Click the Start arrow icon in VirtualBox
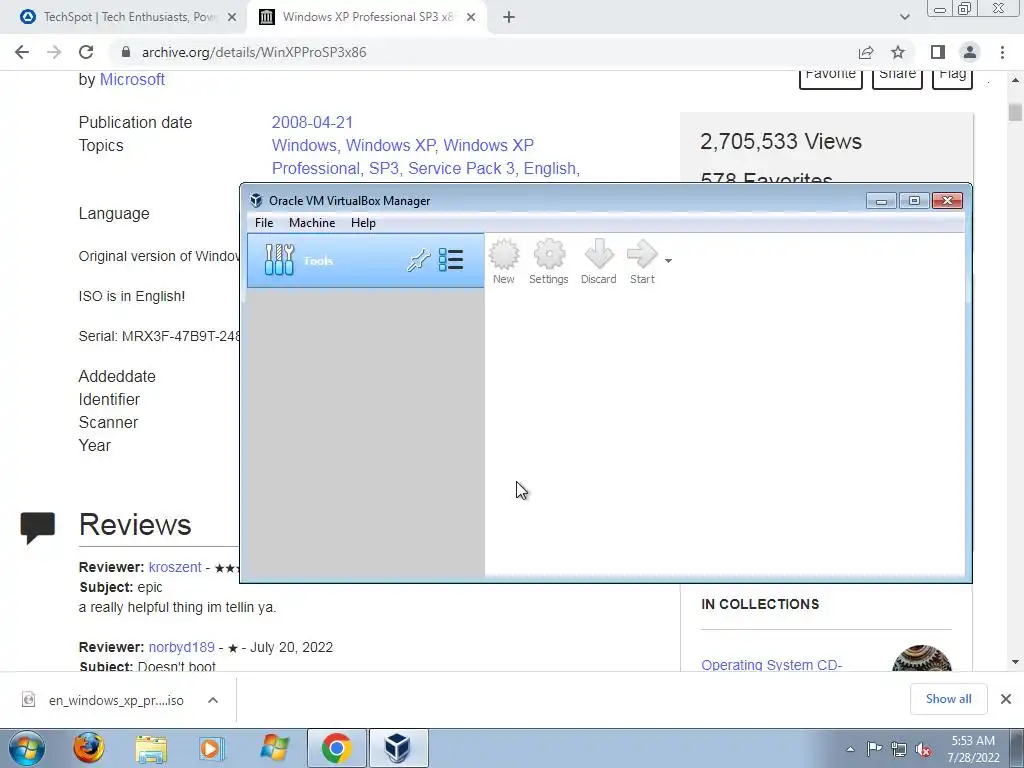The height and width of the screenshot is (768, 1024). click(x=642, y=261)
